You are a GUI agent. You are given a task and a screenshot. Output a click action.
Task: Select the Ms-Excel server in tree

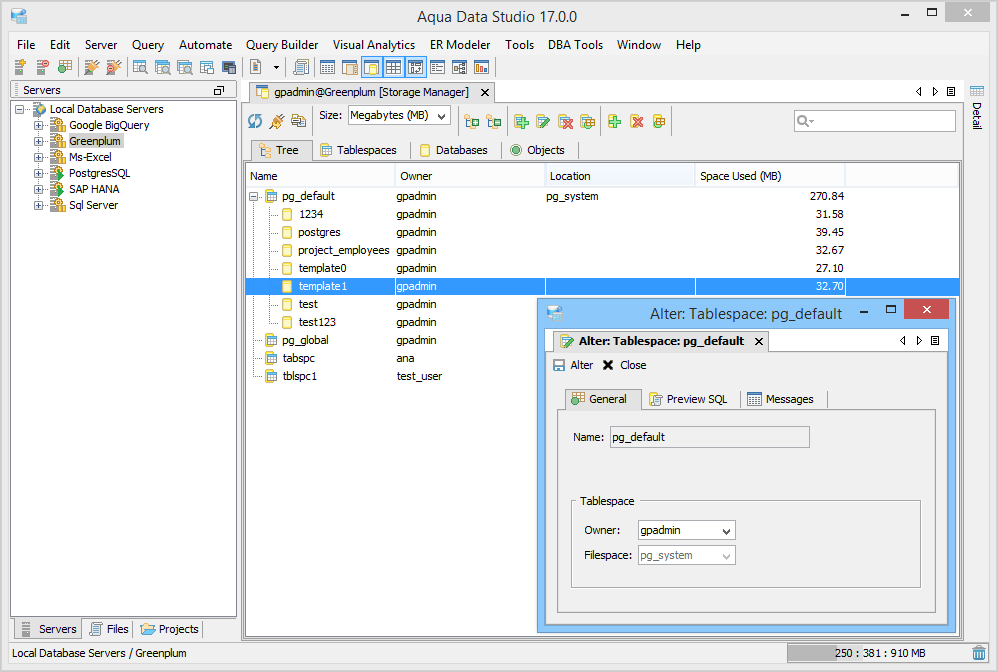90,157
